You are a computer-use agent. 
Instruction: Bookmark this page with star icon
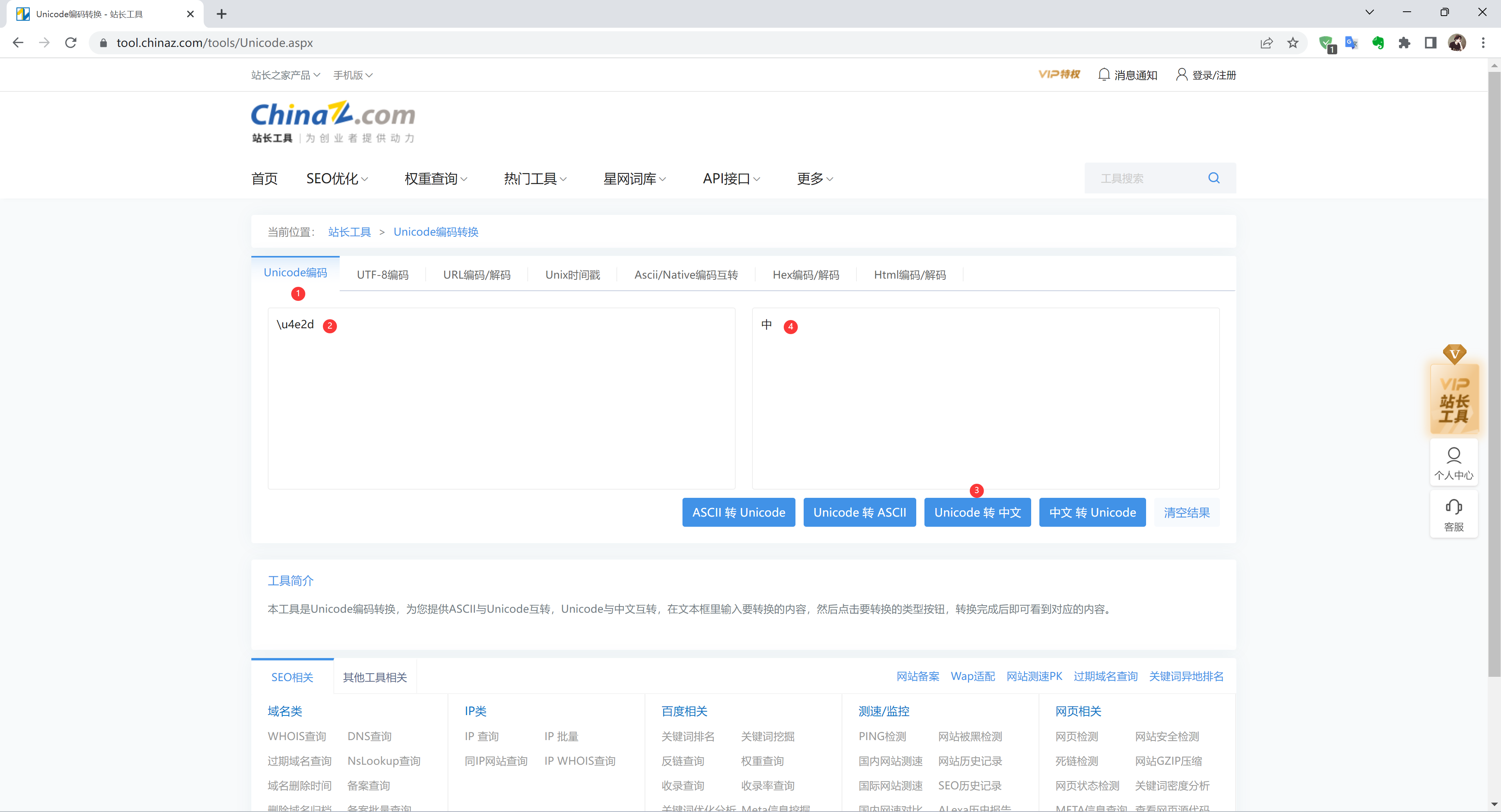pos(1293,43)
